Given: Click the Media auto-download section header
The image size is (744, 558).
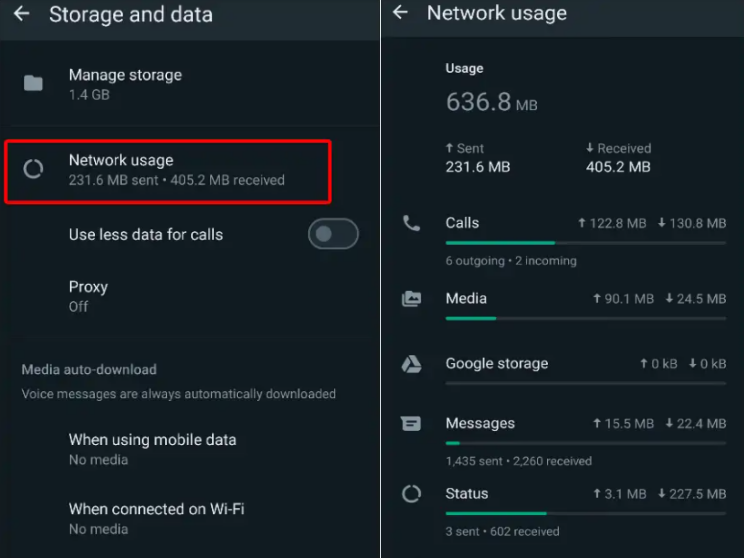Looking at the screenshot, I should click(x=89, y=370).
